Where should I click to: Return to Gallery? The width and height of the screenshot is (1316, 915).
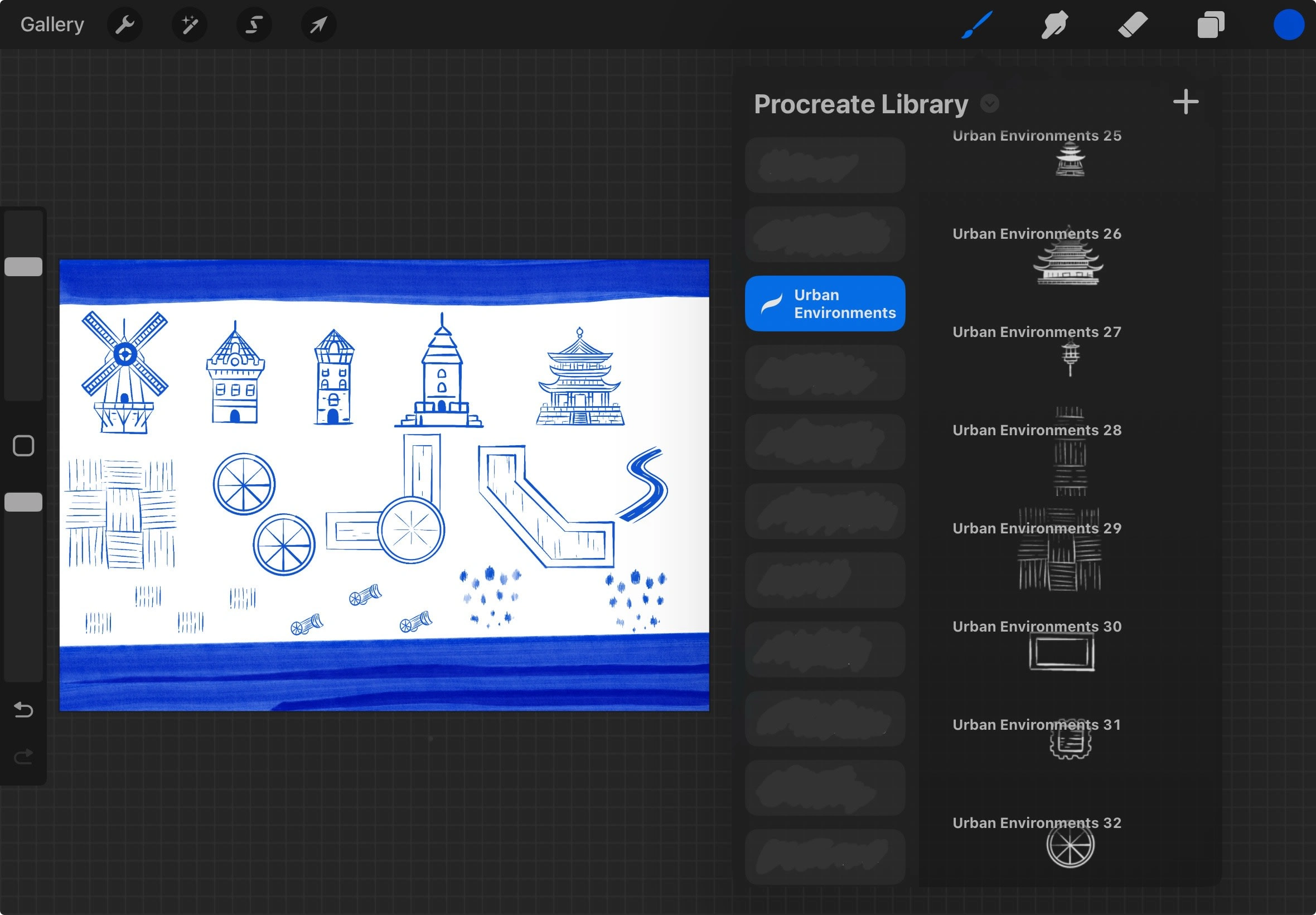coord(52,25)
